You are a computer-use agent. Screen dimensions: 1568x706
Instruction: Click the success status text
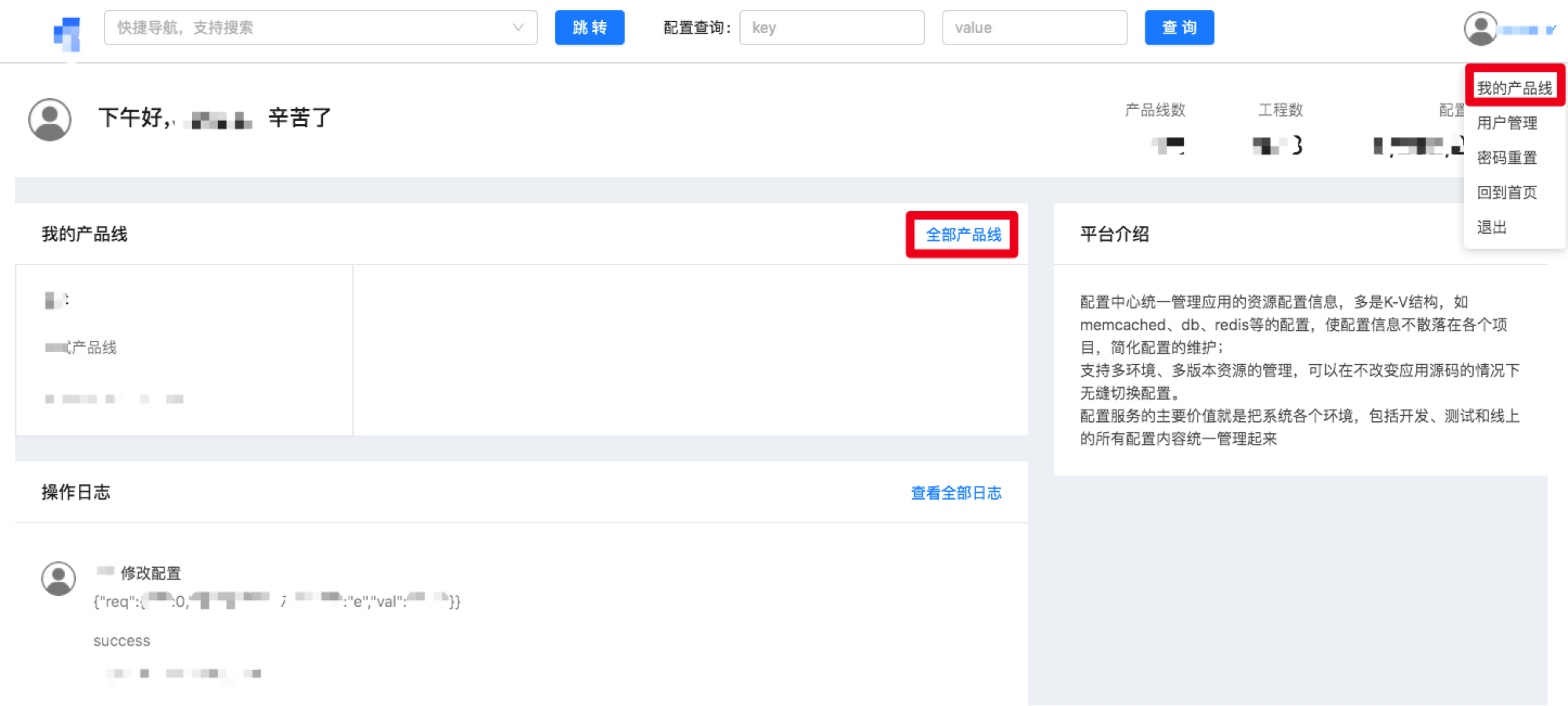pyautogui.click(x=122, y=641)
